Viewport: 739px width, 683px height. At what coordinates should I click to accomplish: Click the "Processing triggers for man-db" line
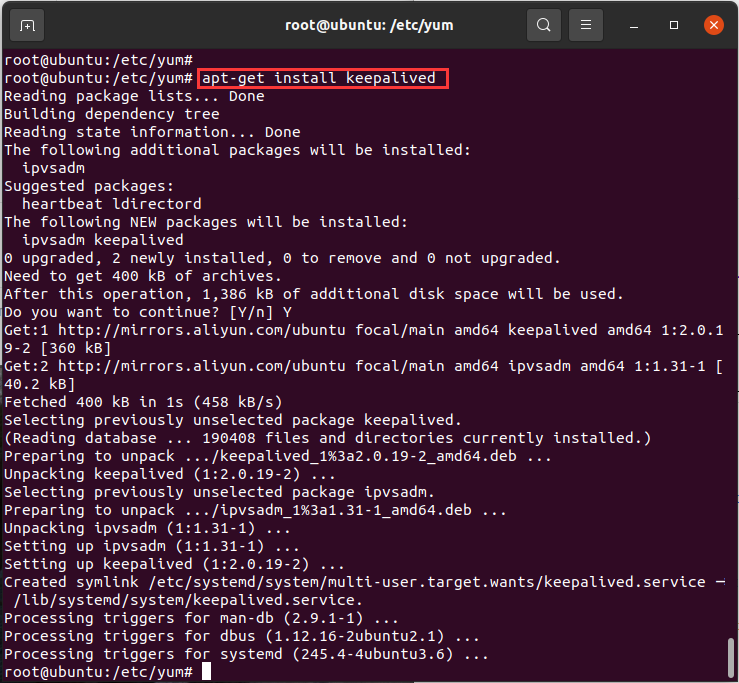click(x=201, y=618)
